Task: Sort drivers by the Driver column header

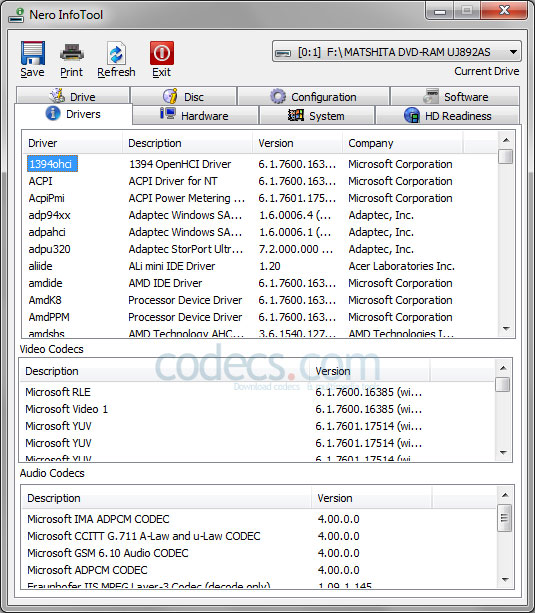Action: [x=72, y=143]
